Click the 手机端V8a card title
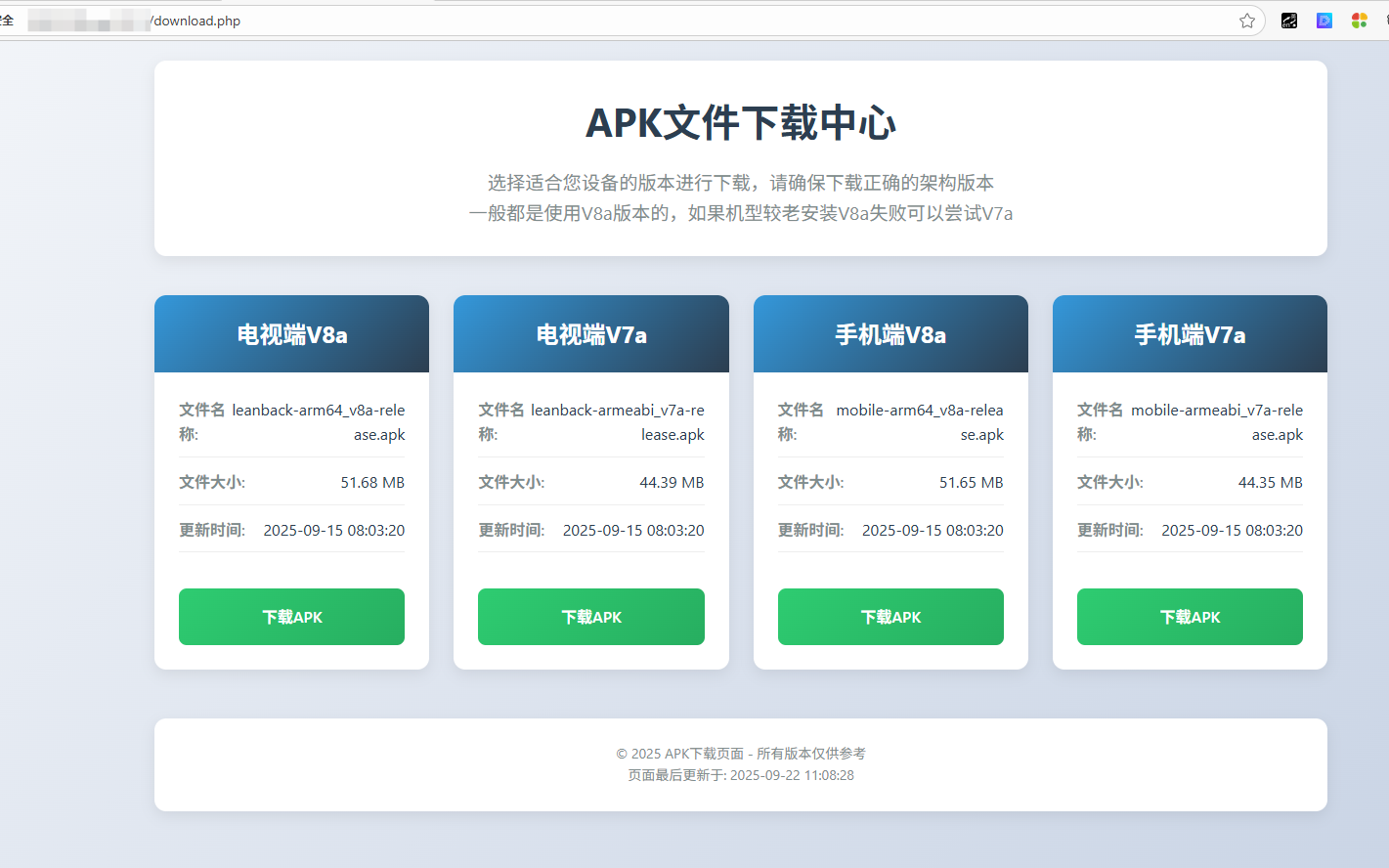 point(890,335)
